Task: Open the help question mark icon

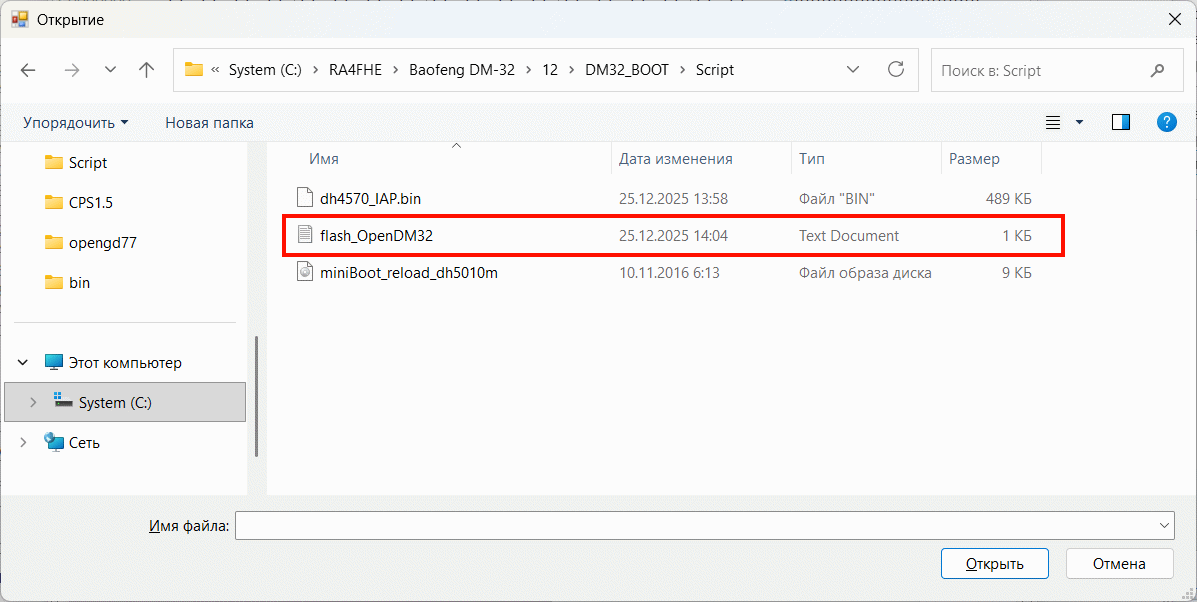Action: pyautogui.click(x=1166, y=122)
